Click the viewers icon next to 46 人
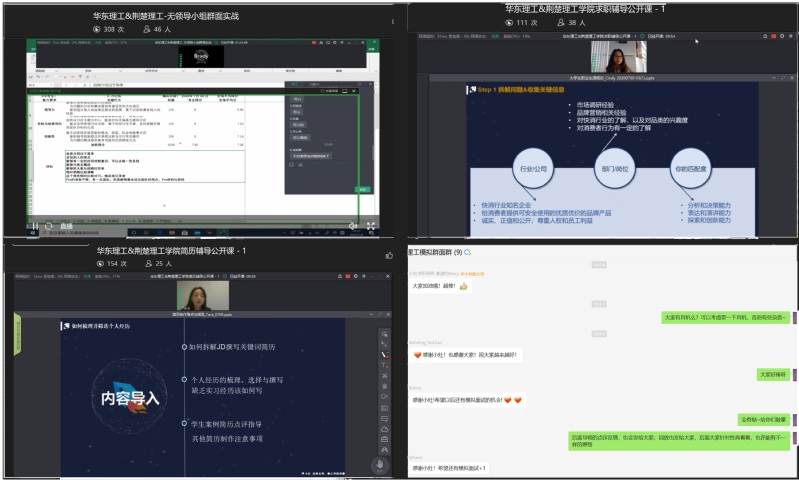 [147, 30]
